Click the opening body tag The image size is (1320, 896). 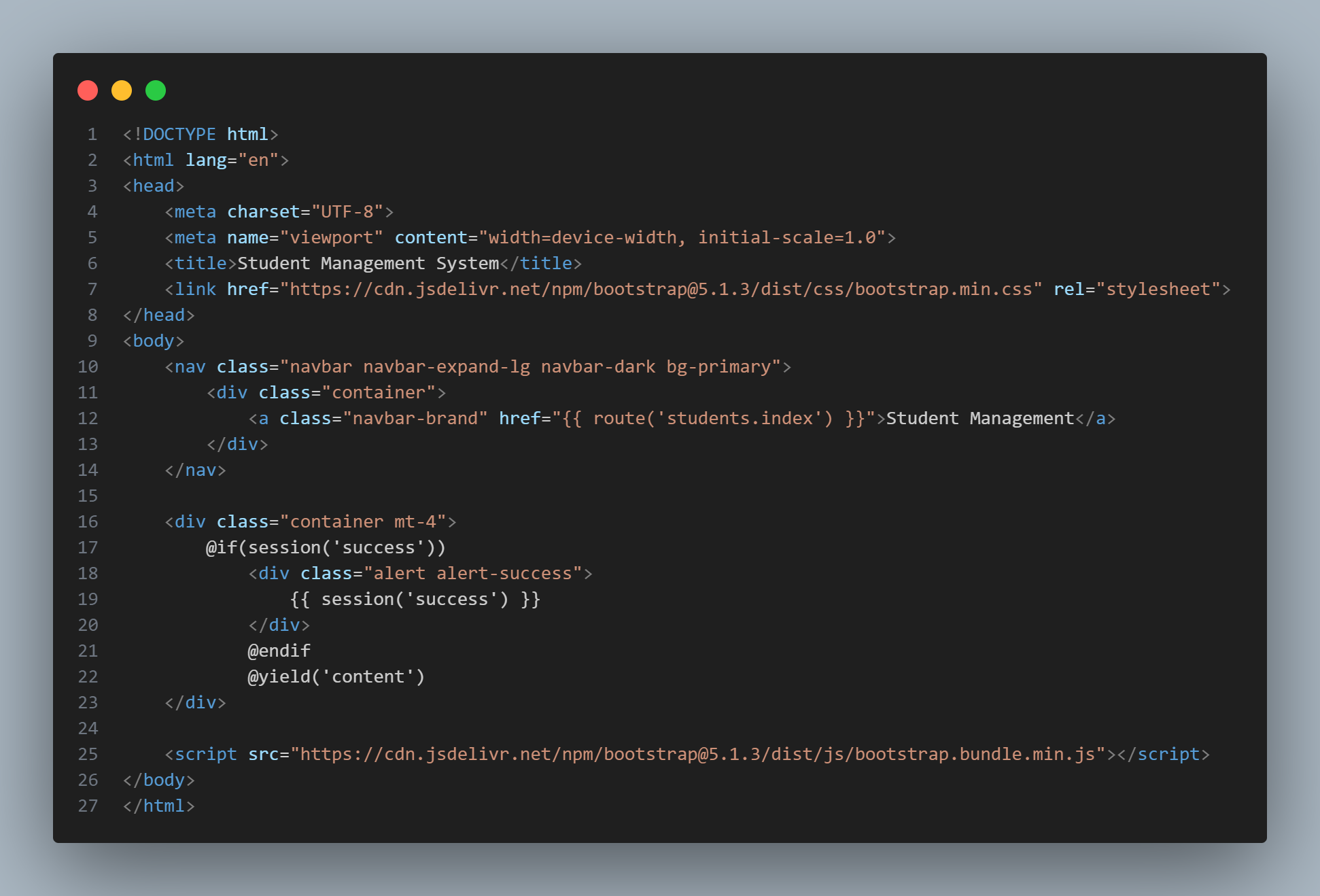tap(154, 341)
